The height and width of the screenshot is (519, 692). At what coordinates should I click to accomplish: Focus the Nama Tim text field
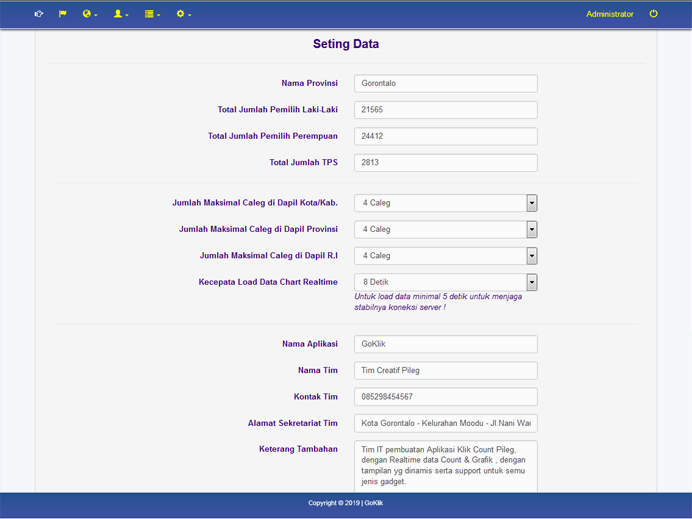(445, 370)
